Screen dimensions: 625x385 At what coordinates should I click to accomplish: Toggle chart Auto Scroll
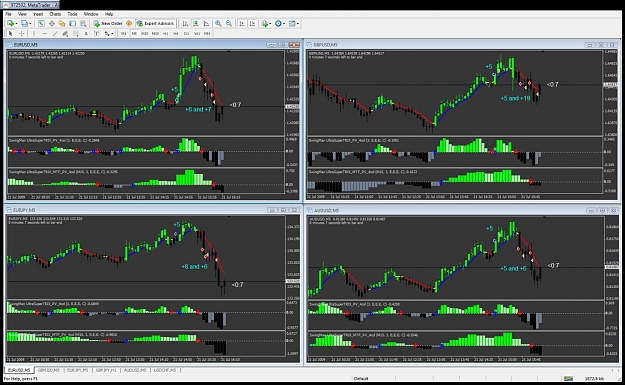(242, 24)
